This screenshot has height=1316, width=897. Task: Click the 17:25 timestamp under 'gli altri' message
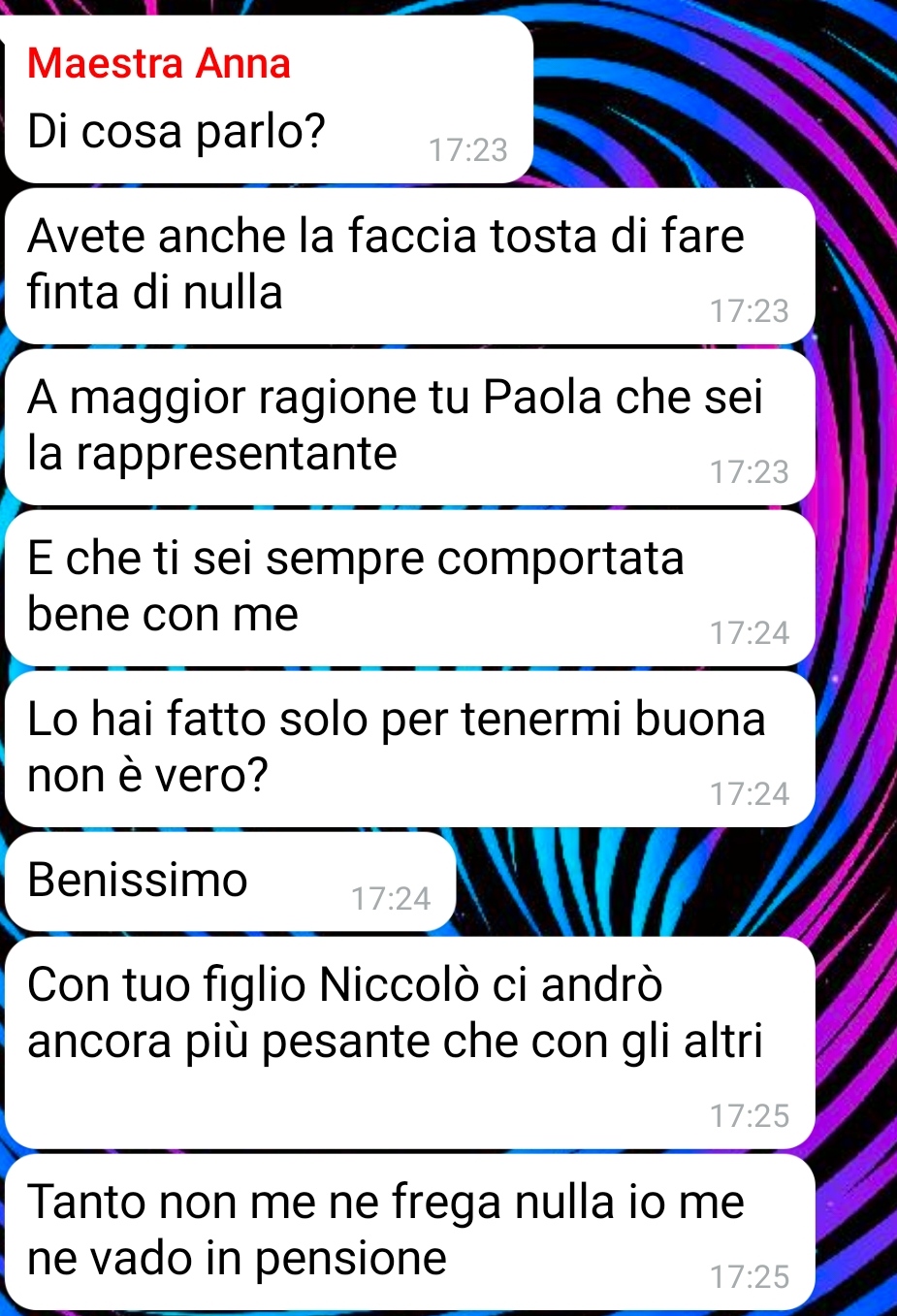(750, 1115)
